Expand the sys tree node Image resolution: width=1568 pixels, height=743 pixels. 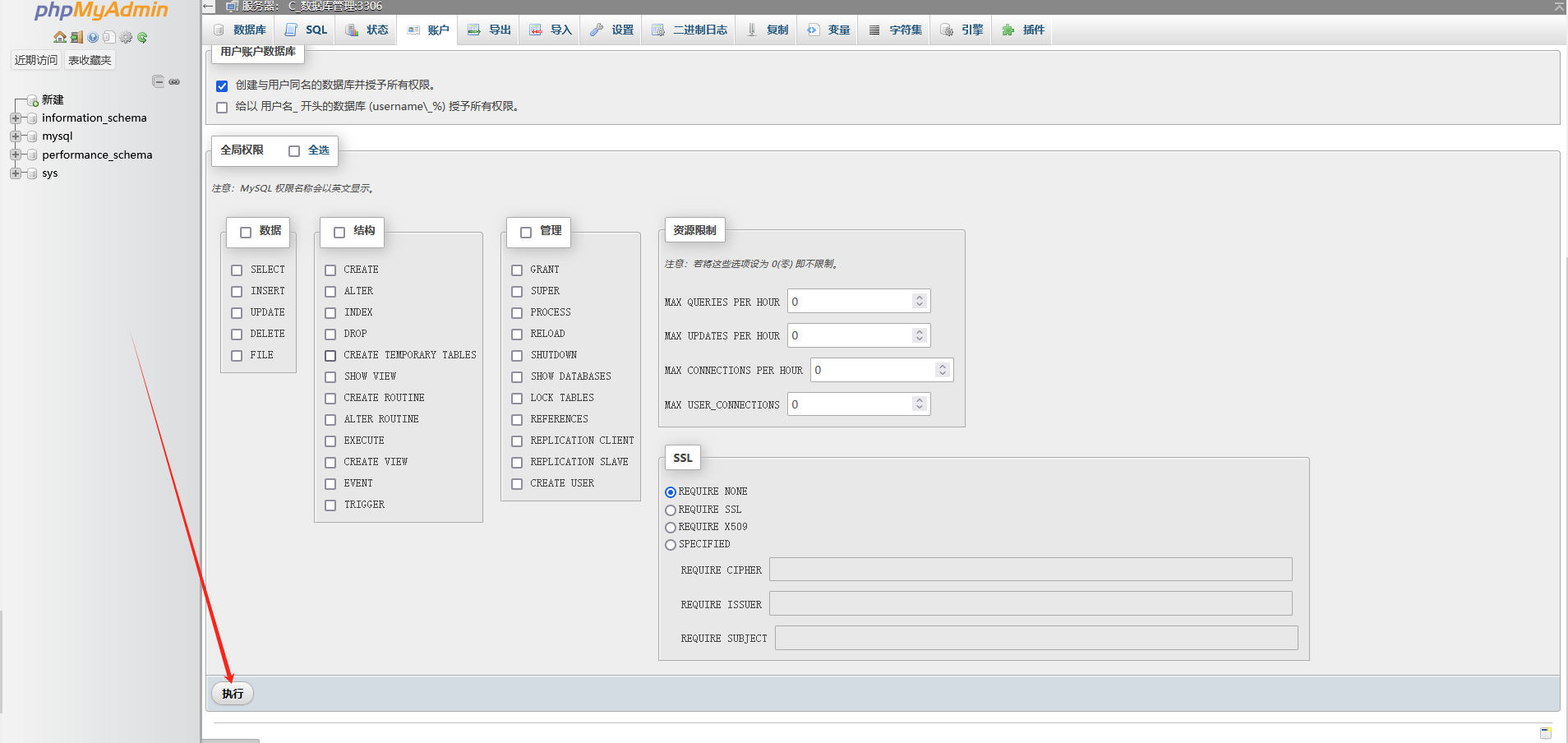(15, 173)
